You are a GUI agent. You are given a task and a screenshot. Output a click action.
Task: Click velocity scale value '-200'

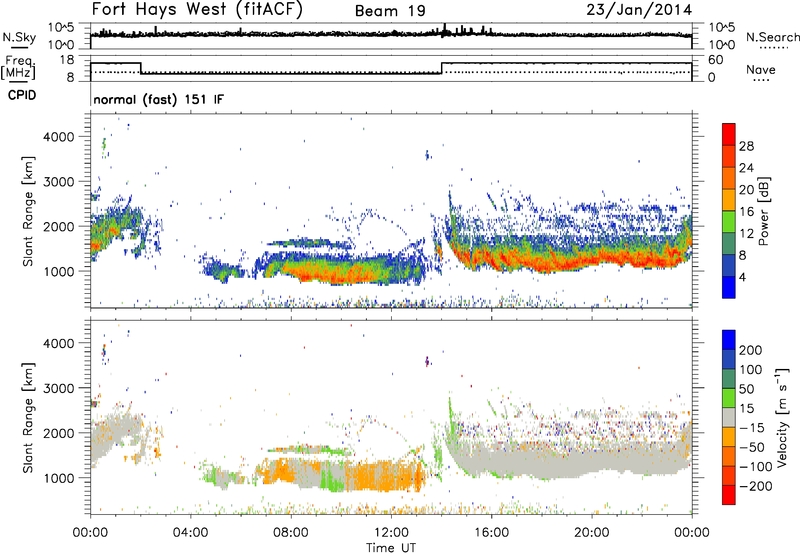click(x=755, y=486)
